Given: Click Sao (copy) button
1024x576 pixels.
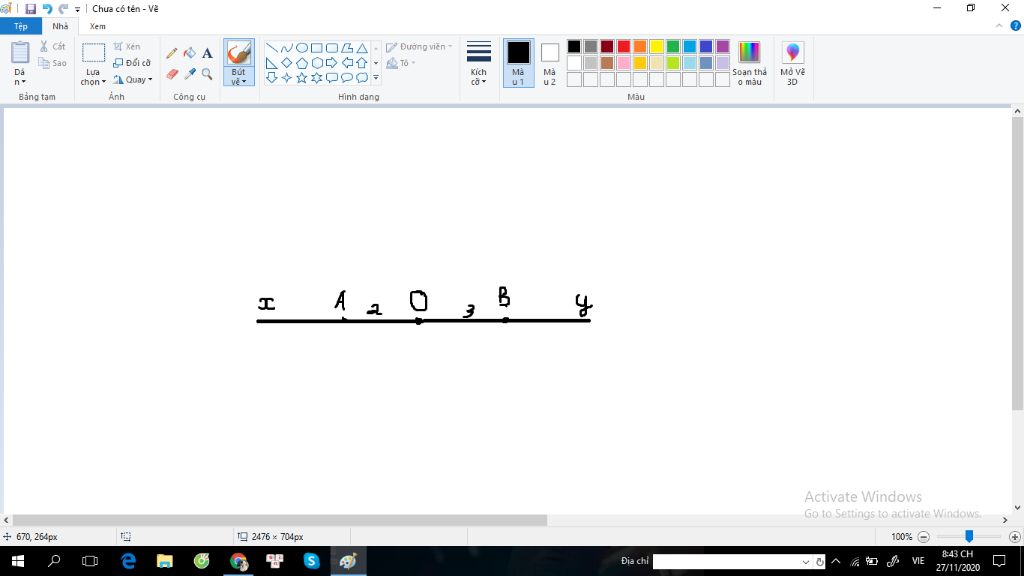Looking at the screenshot, I should (52, 63).
